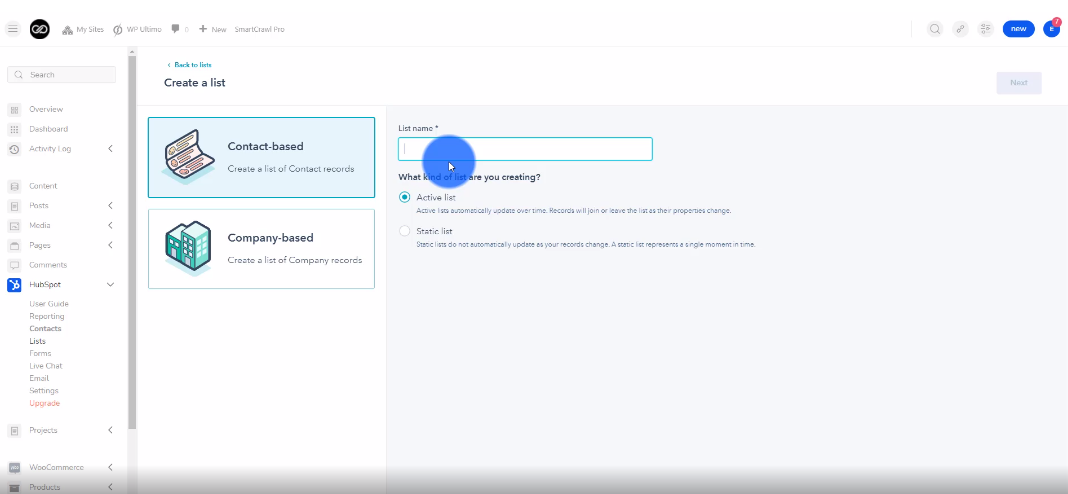Click the HubSpot logo icon in sidebar

click(x=14, y=285)
